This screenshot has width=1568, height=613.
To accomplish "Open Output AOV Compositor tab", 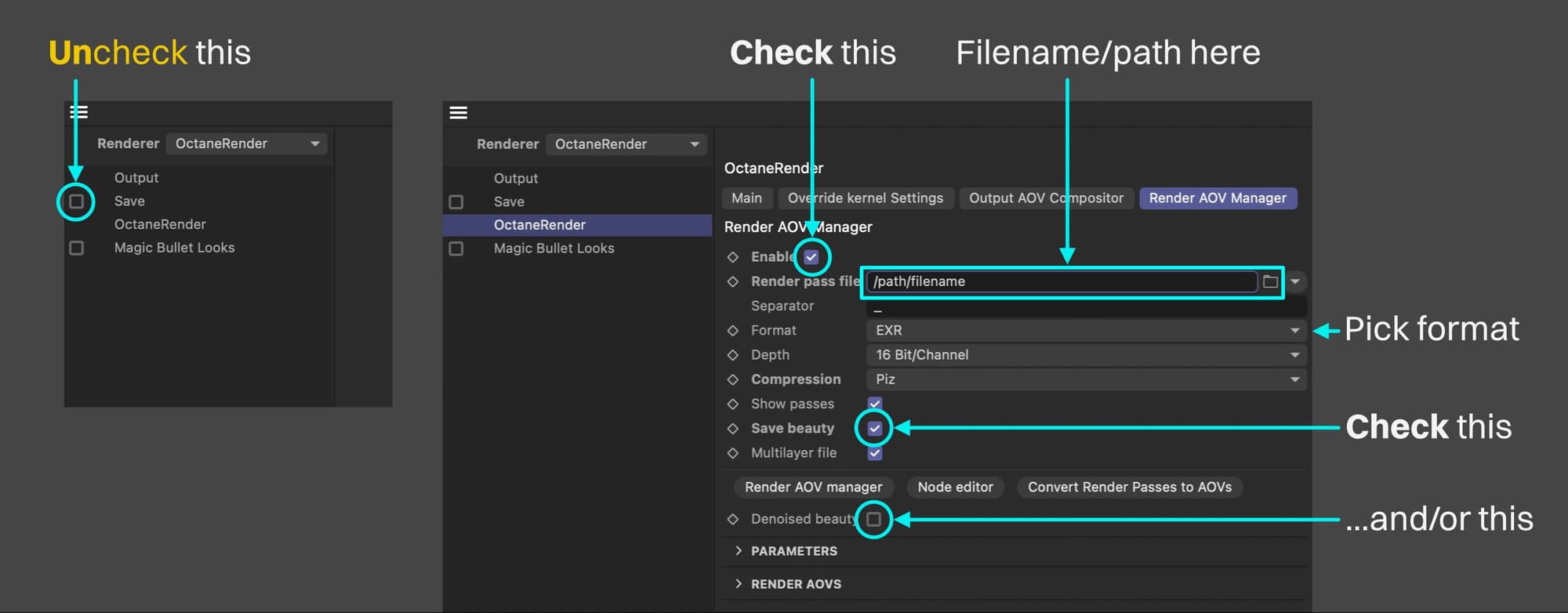I will coord(1046,198).
